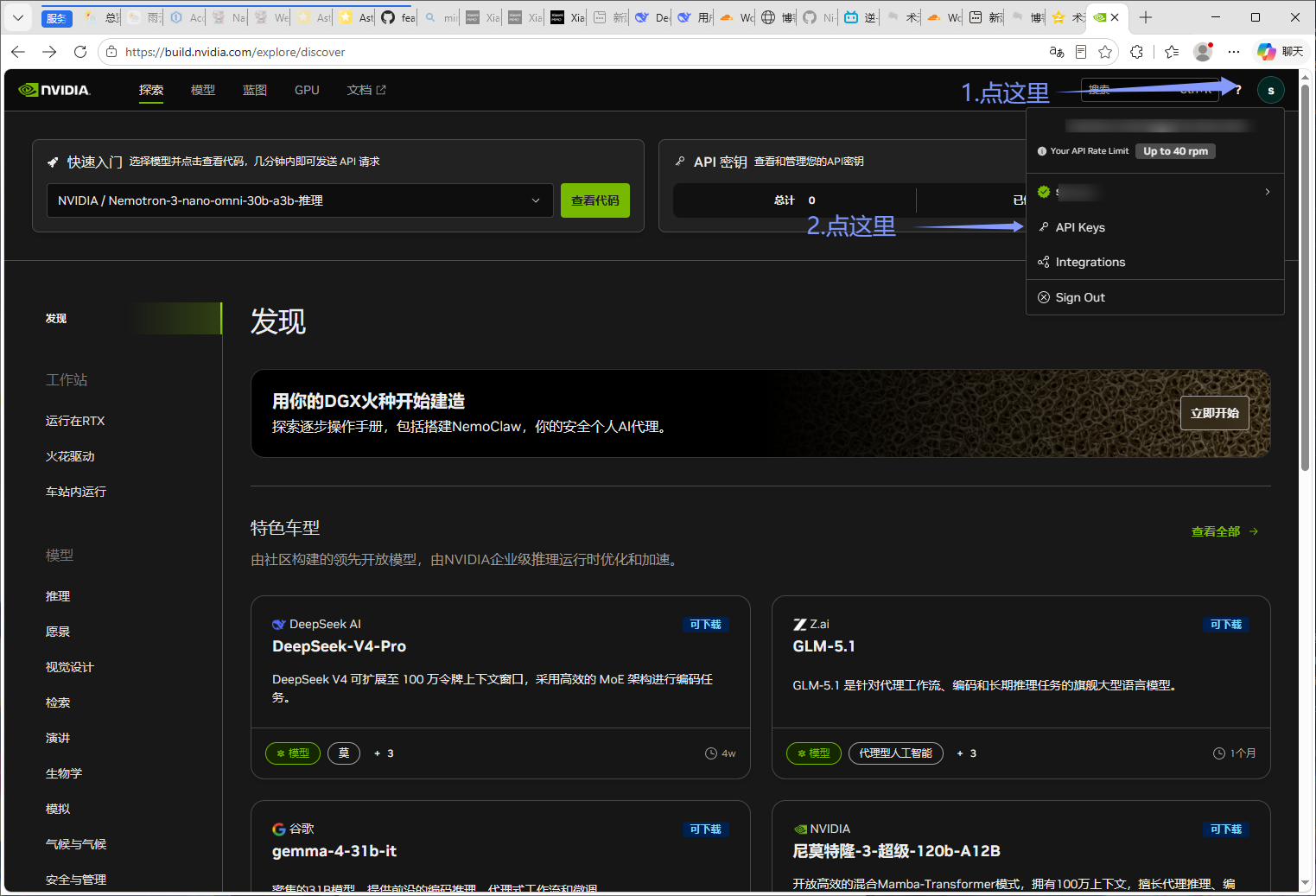The width and height of the screenshot is (1316, 896).
Task: Open the GLM-5.1 model card title
Action: tap(823, 646)
